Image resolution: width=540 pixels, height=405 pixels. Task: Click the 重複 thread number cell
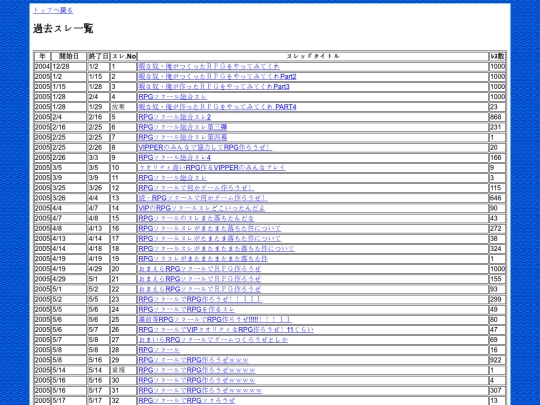(x=124, y=370)
